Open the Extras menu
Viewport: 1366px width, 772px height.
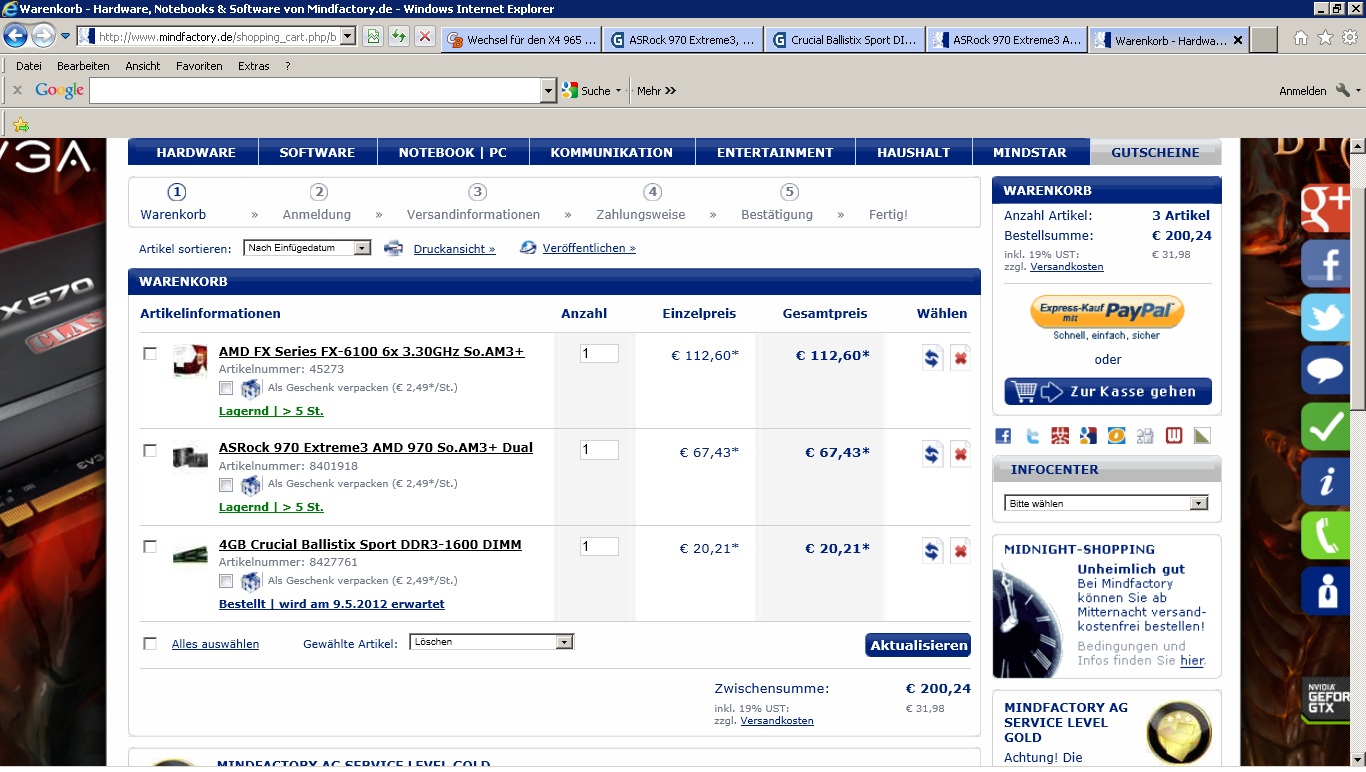(x=254, y=66)
